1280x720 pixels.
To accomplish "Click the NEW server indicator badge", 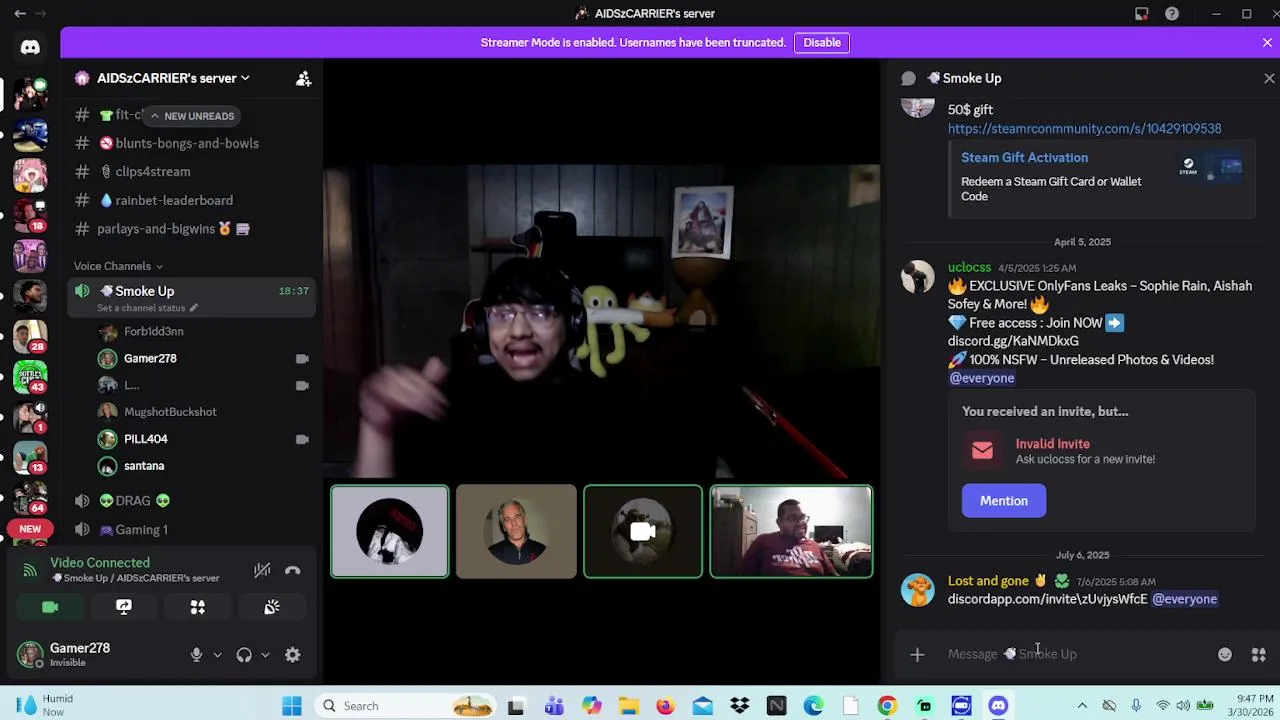I will tap(30, 529).
